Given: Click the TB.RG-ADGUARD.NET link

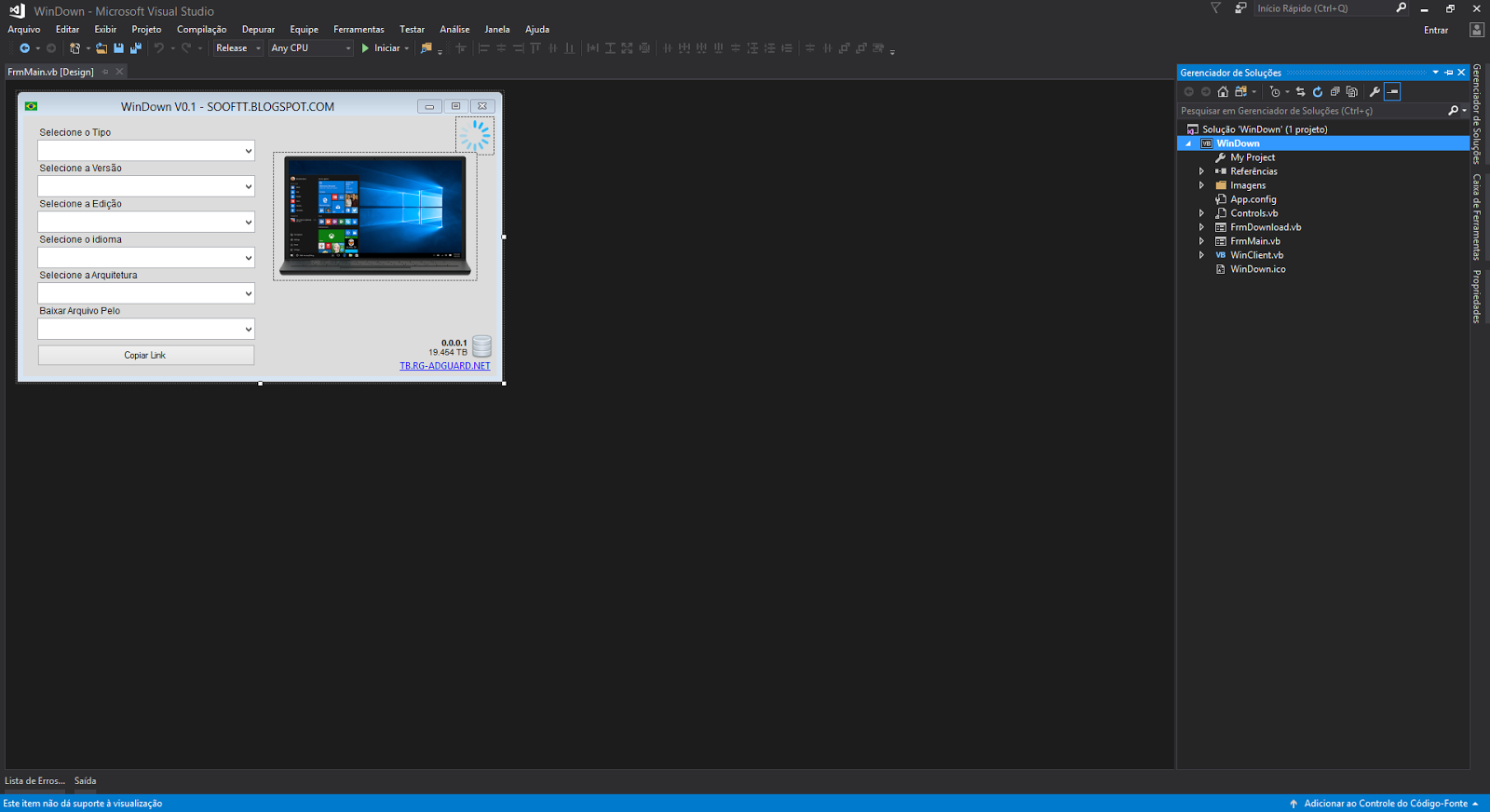Looking at the screenshot, I should (445, 366).
